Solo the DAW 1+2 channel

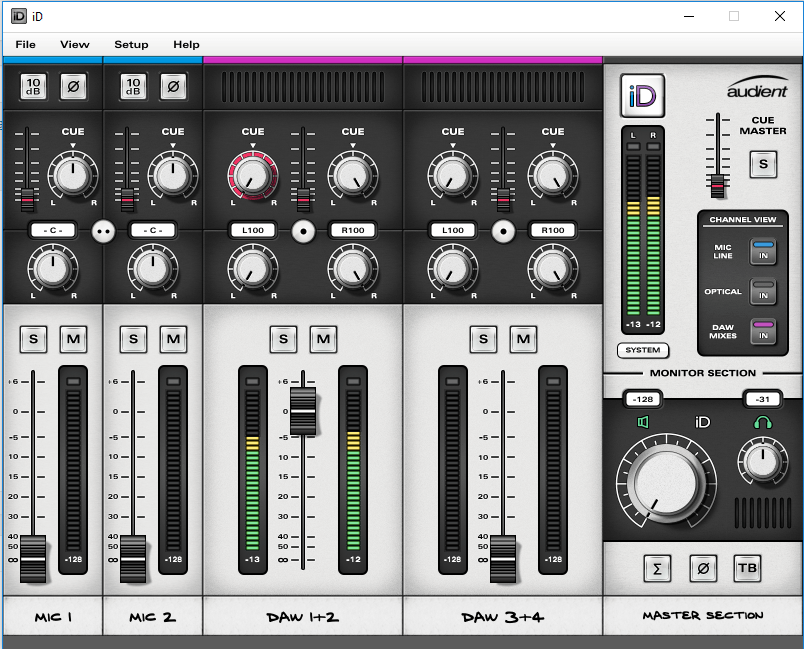pyautogui.click(x=283, y=339)
